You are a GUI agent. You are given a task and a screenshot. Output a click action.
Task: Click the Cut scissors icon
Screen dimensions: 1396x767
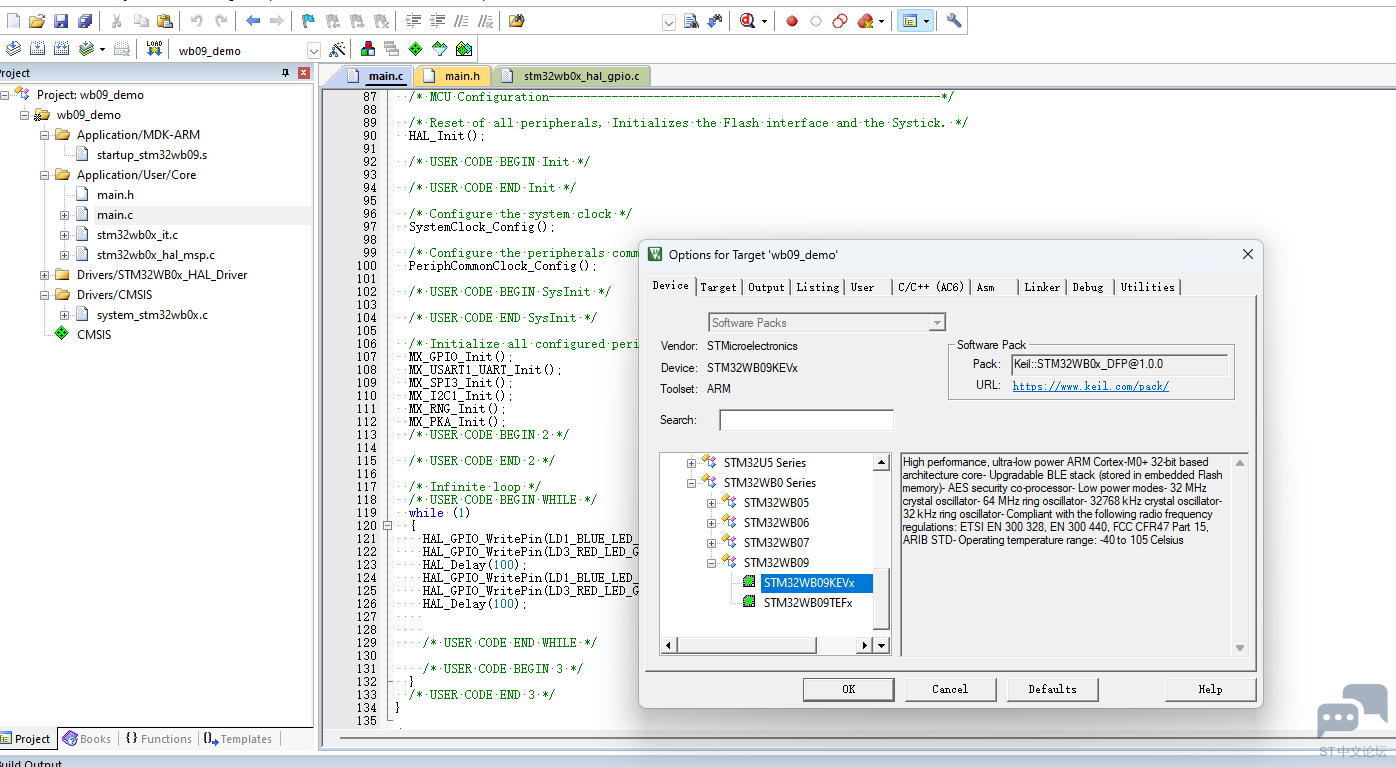point(117,21)
